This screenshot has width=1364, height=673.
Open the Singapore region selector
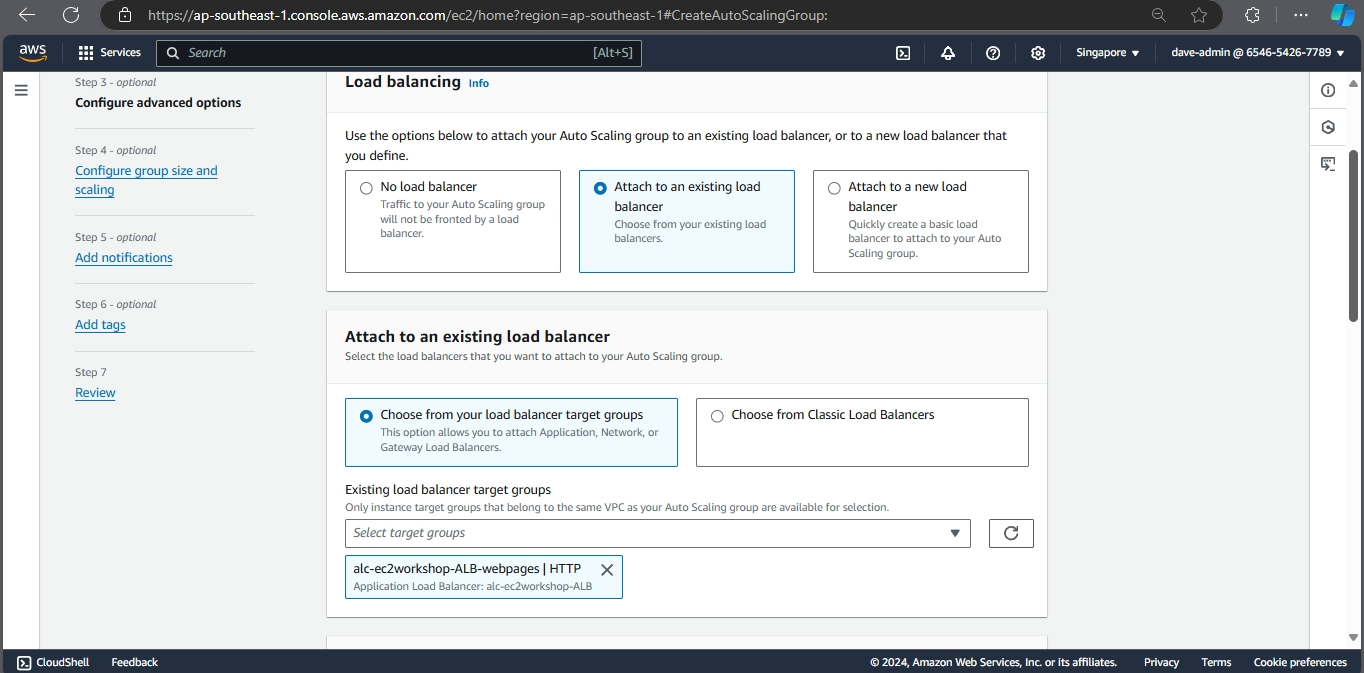coord(1107,53)
